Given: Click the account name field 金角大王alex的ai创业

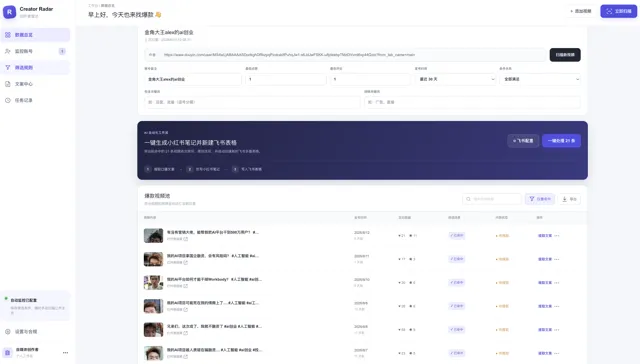Looking at the screenshot, I should click(193, 79).
